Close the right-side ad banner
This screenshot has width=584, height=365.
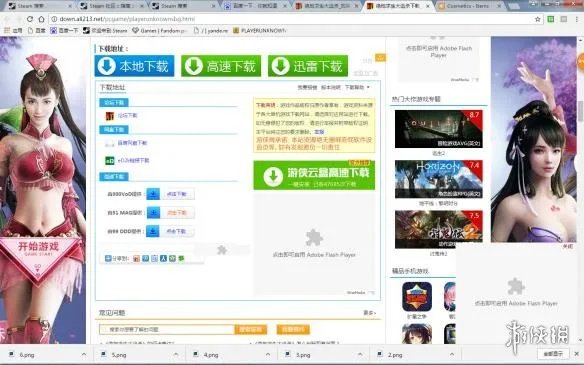pos(568,247)
